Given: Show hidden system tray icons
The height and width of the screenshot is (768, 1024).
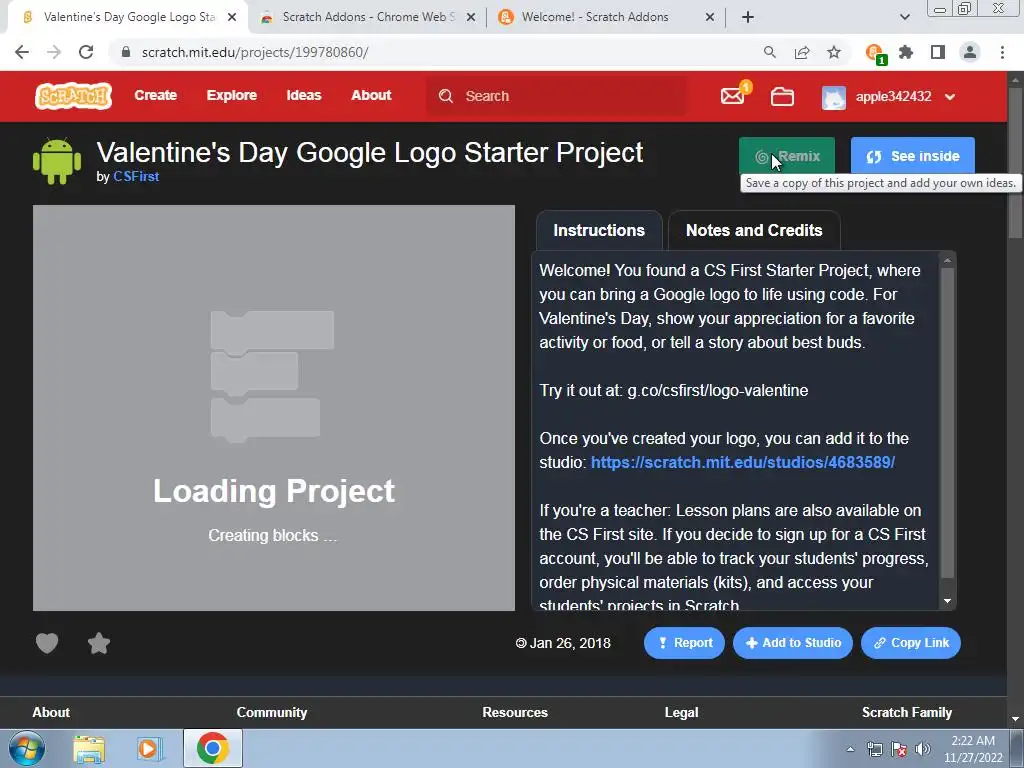Looking at the screenshot, I should coord(850,749).
